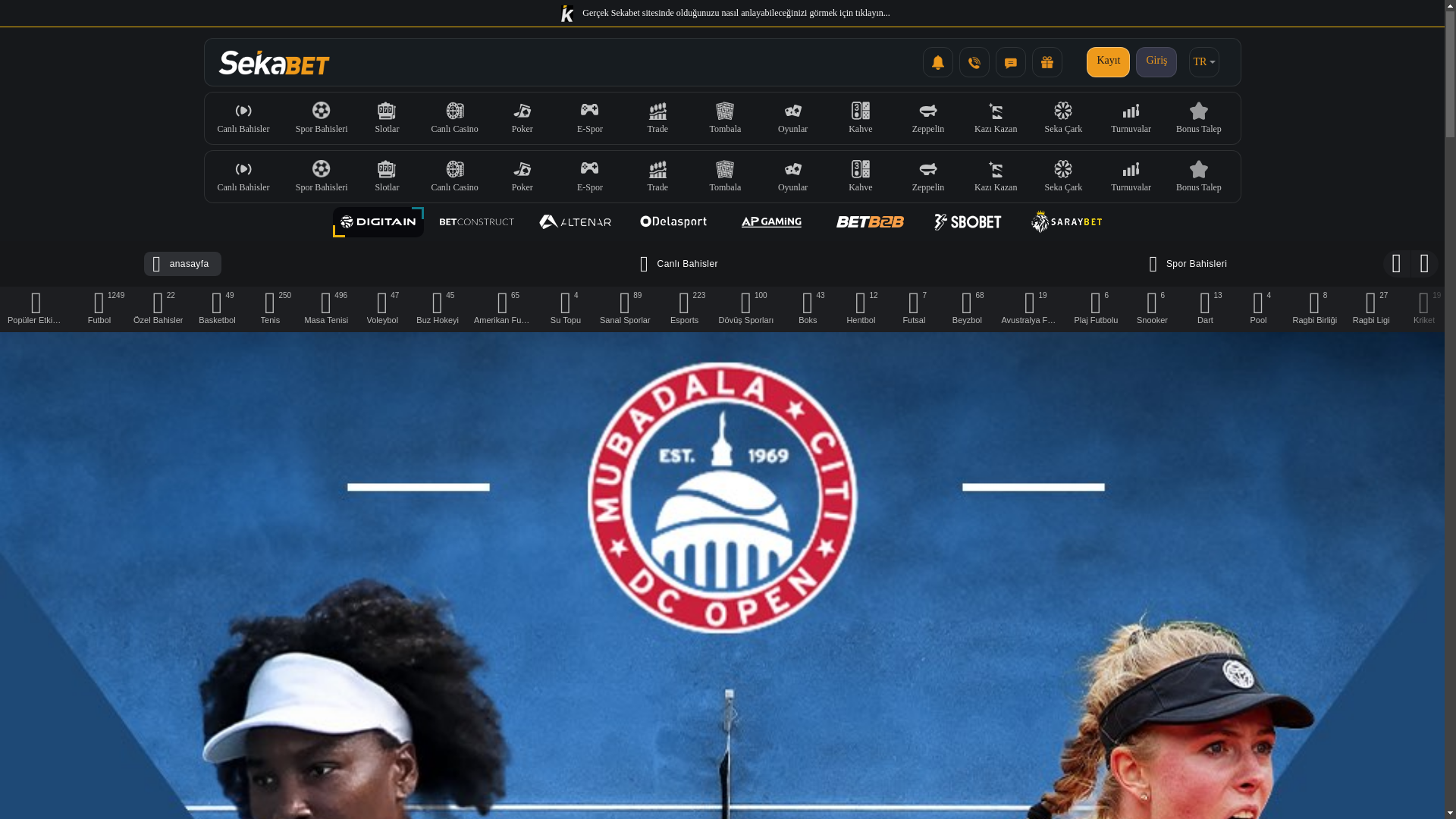Viewport: 1456px width, 819px height.
Task: Click the anasayfa home button
Action: coord(183,264)
